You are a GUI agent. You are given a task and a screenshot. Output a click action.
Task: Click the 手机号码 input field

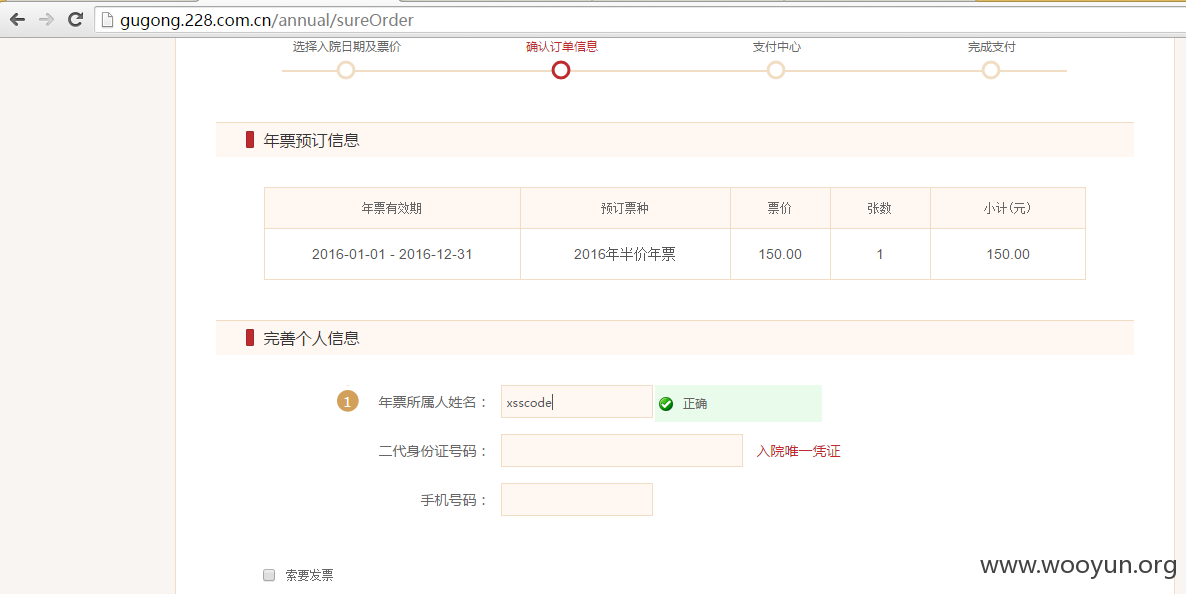point(576,499)
